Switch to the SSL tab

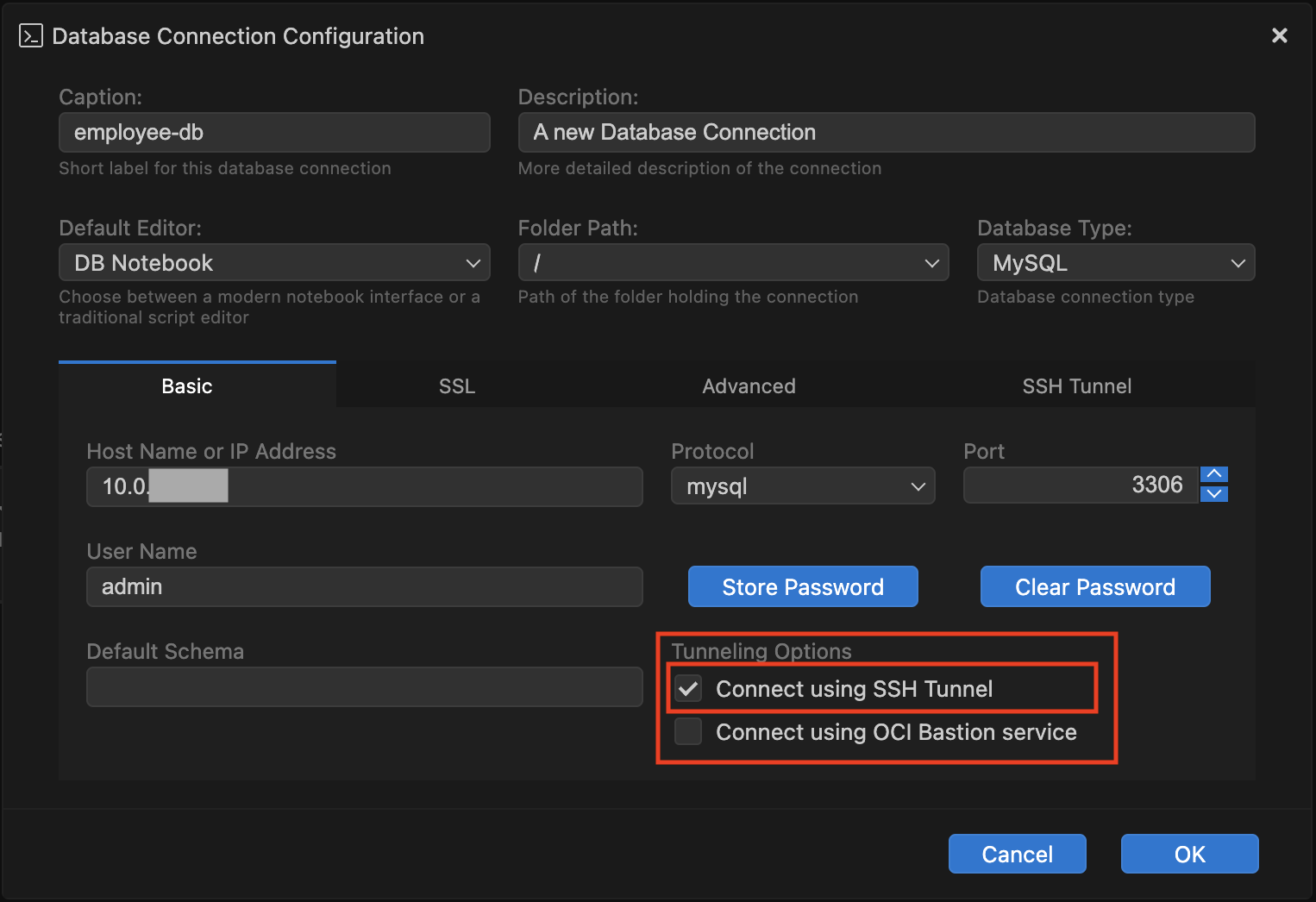(456, 385)
